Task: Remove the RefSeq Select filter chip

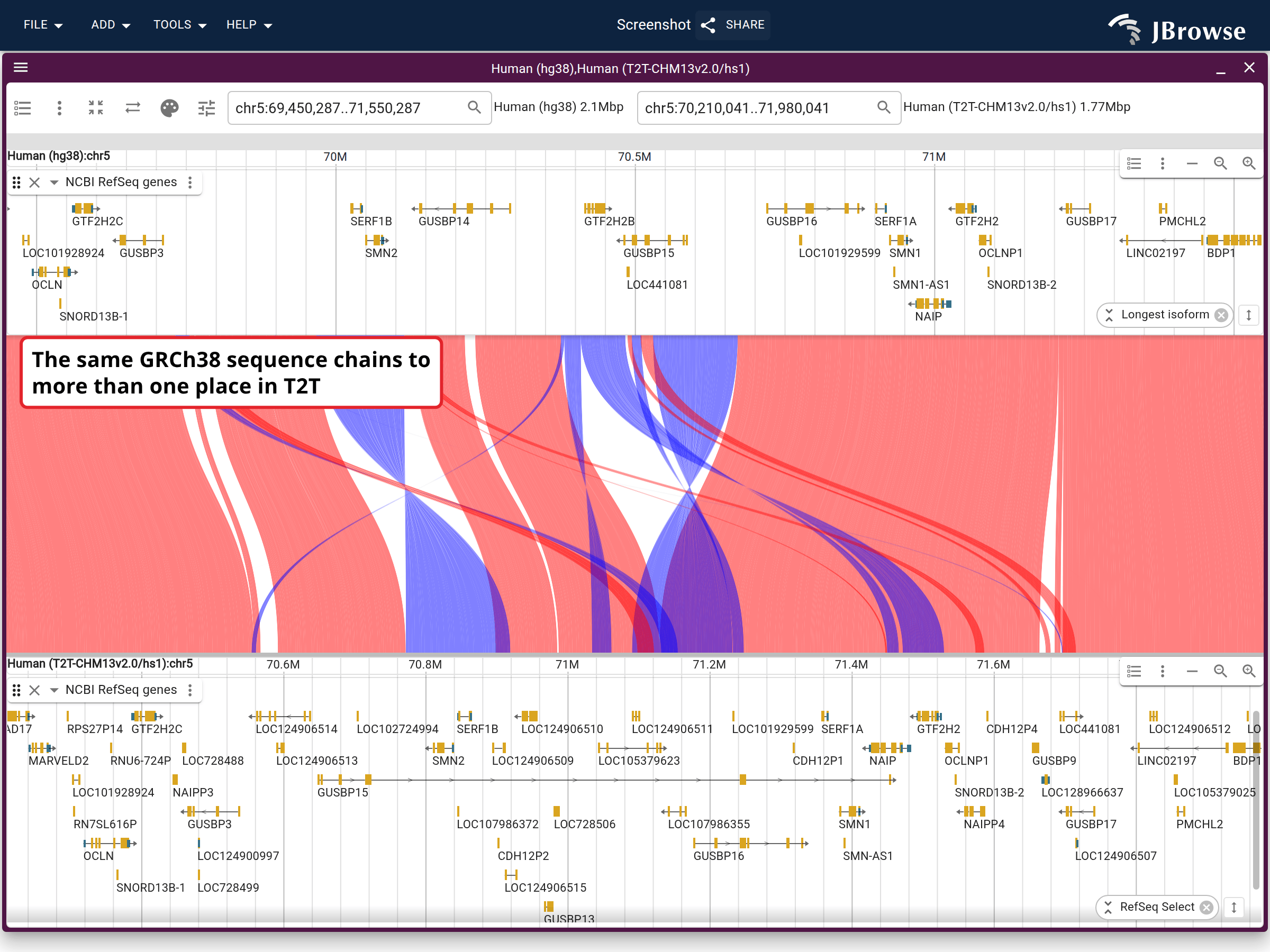Action: click(1206, 907)
